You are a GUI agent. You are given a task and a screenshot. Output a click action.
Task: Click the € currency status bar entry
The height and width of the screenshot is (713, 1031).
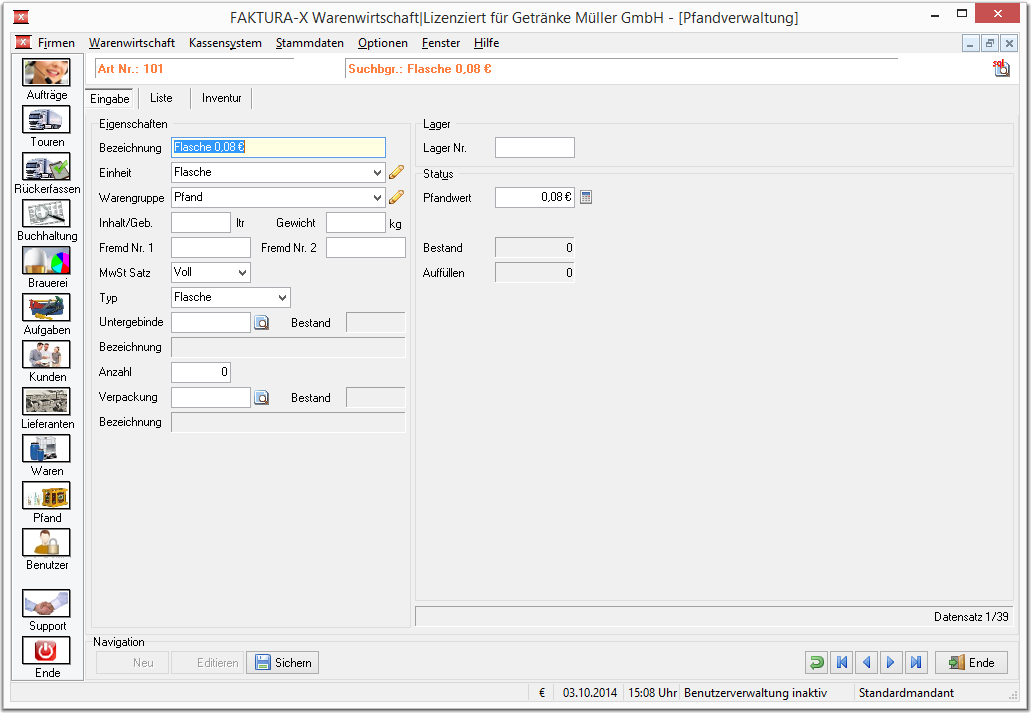542,693
